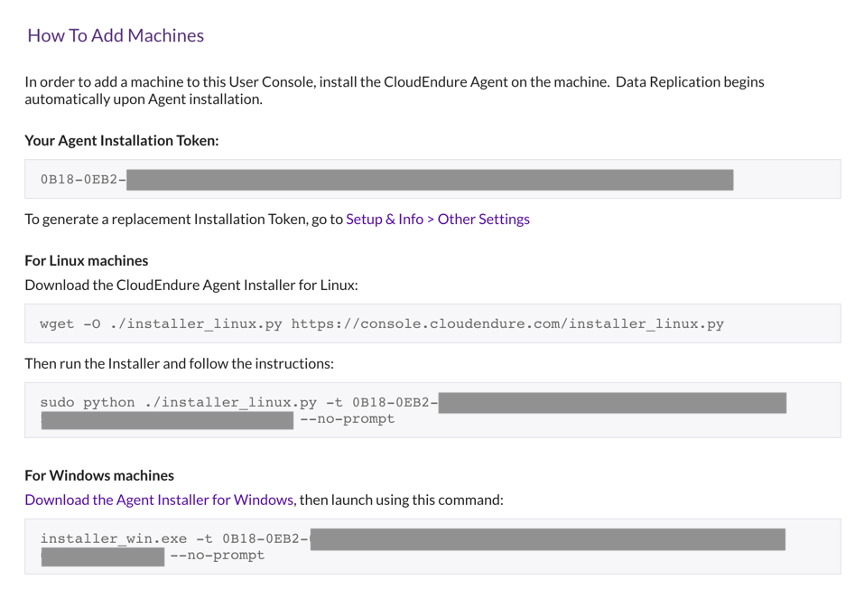Click the installer_win.exe command box
The width and height of the screenshot is (864, 598).
pos(433,547)
